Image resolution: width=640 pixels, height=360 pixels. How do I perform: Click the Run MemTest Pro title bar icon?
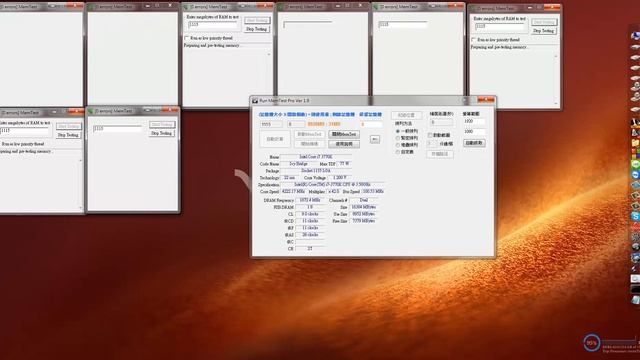(x=255, y=100)
